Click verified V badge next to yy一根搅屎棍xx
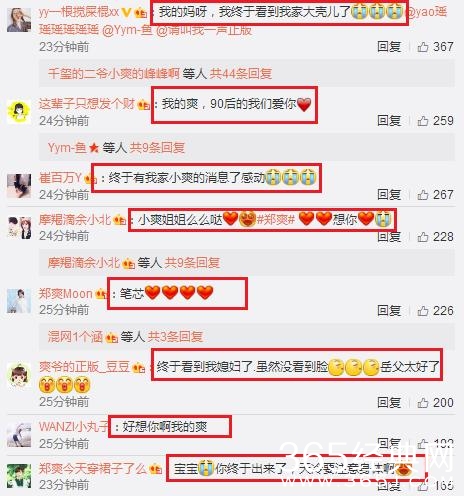The height and width of the screenshot is (496, 464). (x=126, y=13)
